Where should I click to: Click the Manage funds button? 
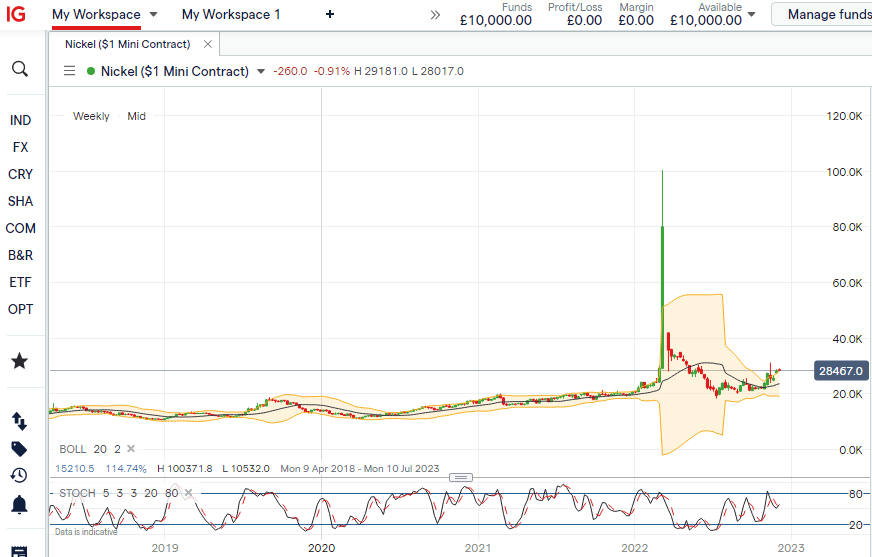[x=823, y=14]
